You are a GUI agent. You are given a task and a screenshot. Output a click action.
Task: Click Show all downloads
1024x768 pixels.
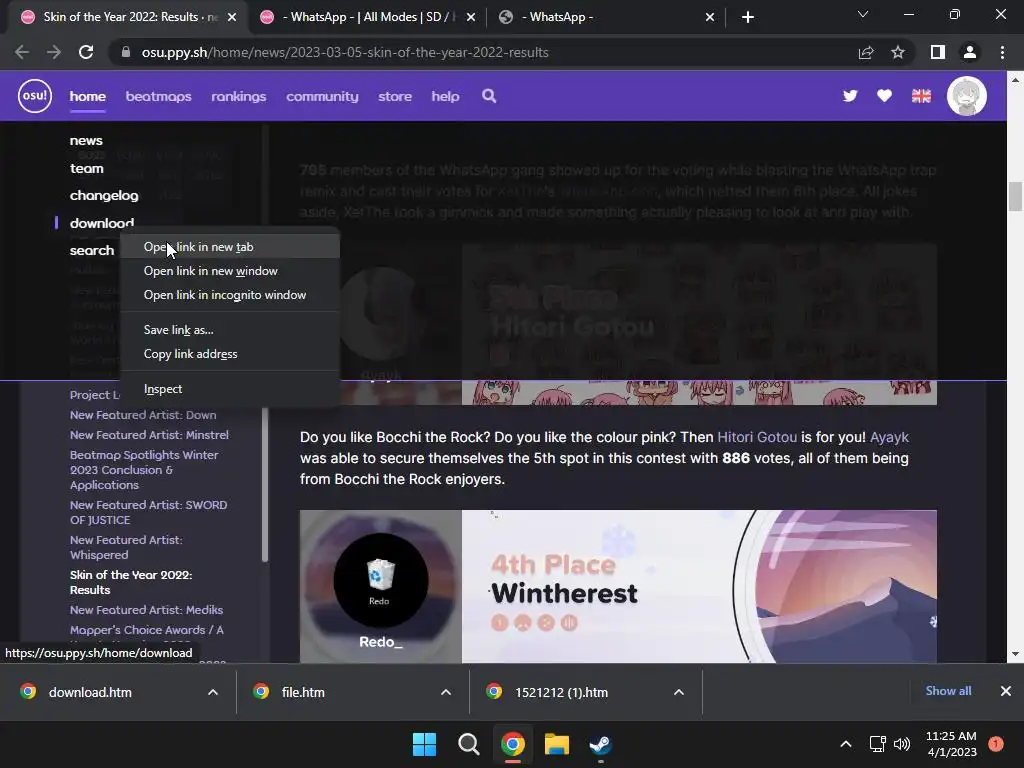point(948,691)
